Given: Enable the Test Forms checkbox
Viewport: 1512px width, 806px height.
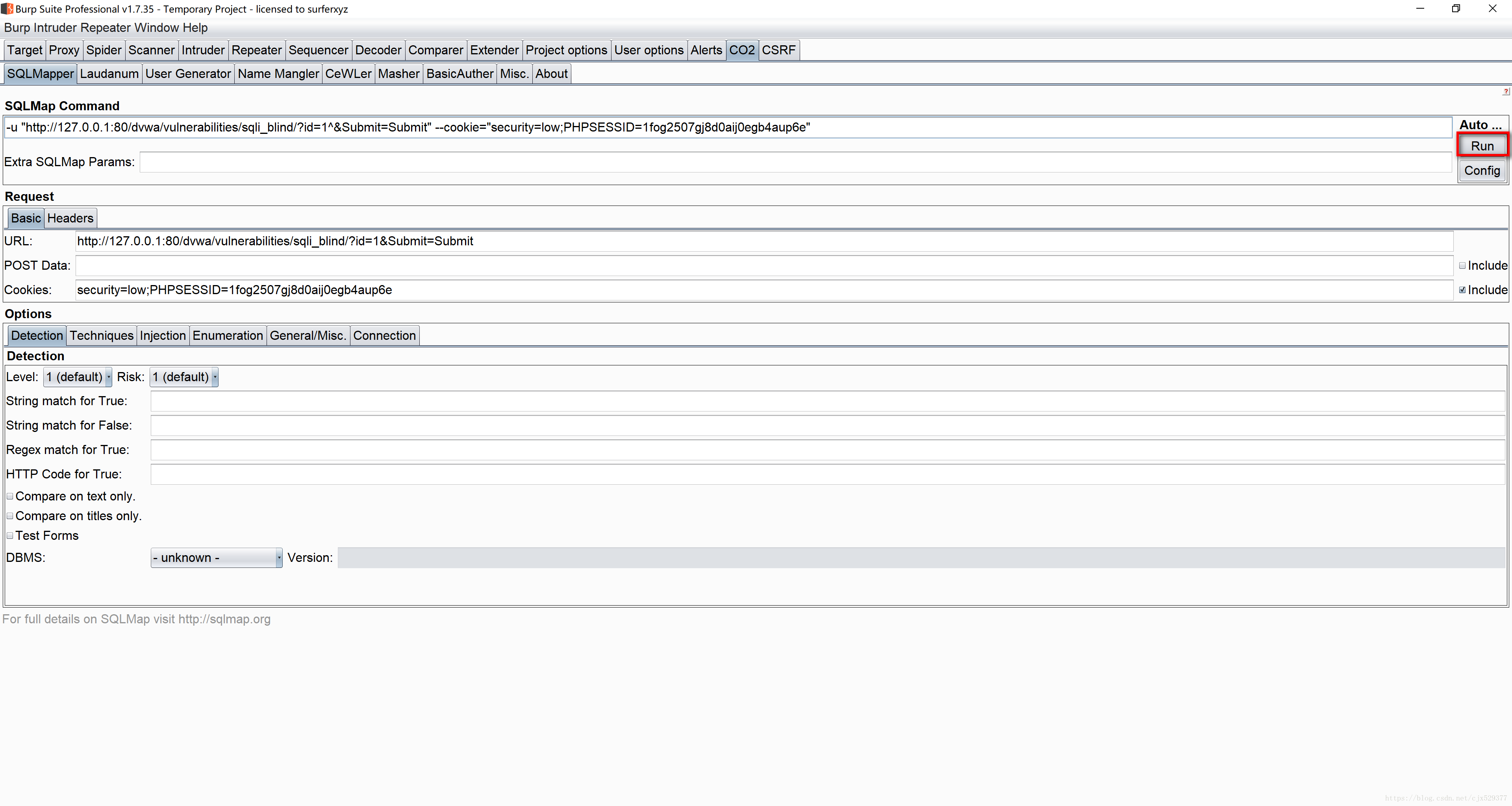Looking at the screenshot, I should point(10,536).
